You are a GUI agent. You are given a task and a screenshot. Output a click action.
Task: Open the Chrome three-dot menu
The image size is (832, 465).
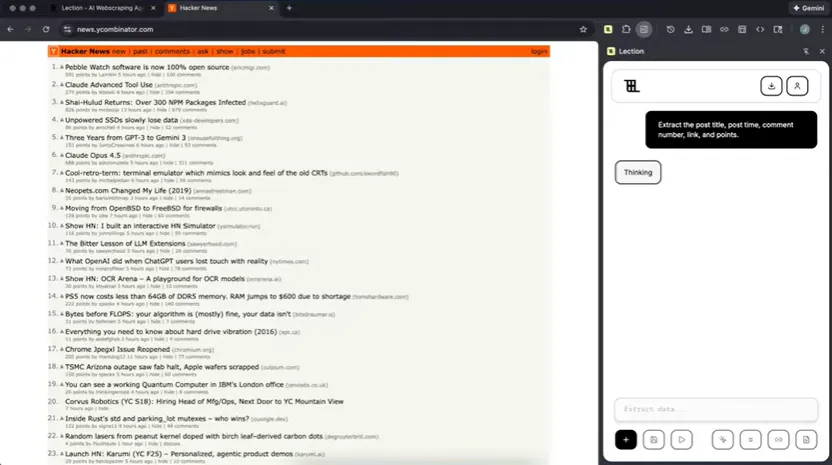822,29
